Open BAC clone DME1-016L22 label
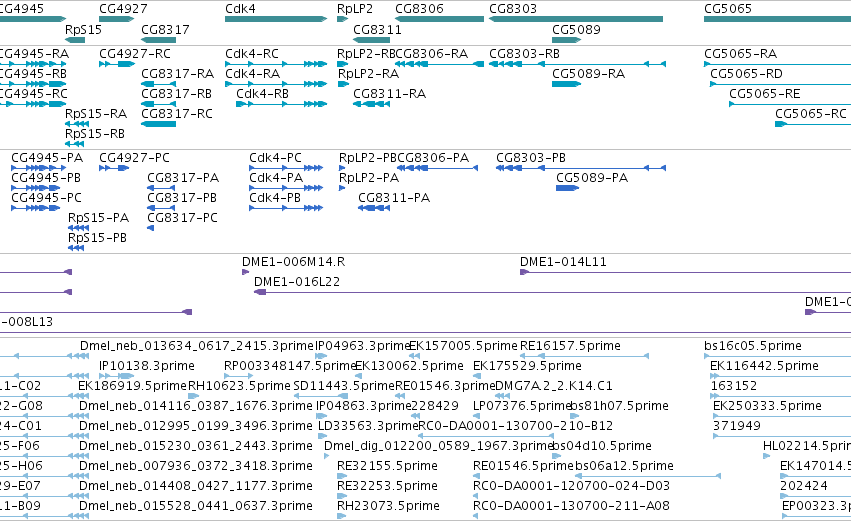 (x=297, y=282)
